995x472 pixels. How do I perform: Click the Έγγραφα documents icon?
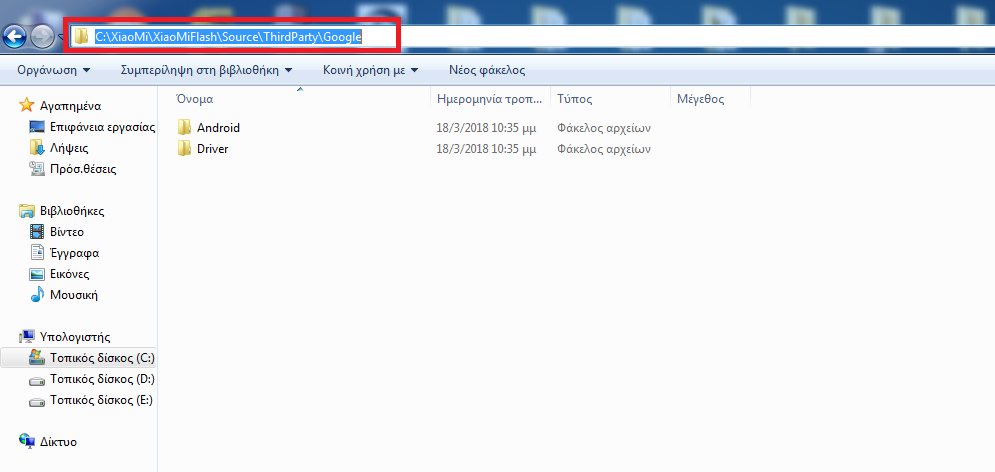click(37, 252)
